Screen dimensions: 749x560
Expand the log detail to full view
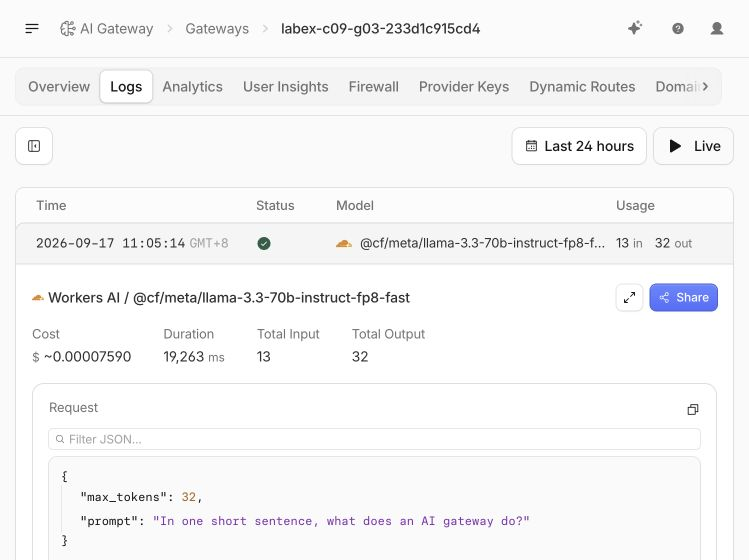click(629, 297)
